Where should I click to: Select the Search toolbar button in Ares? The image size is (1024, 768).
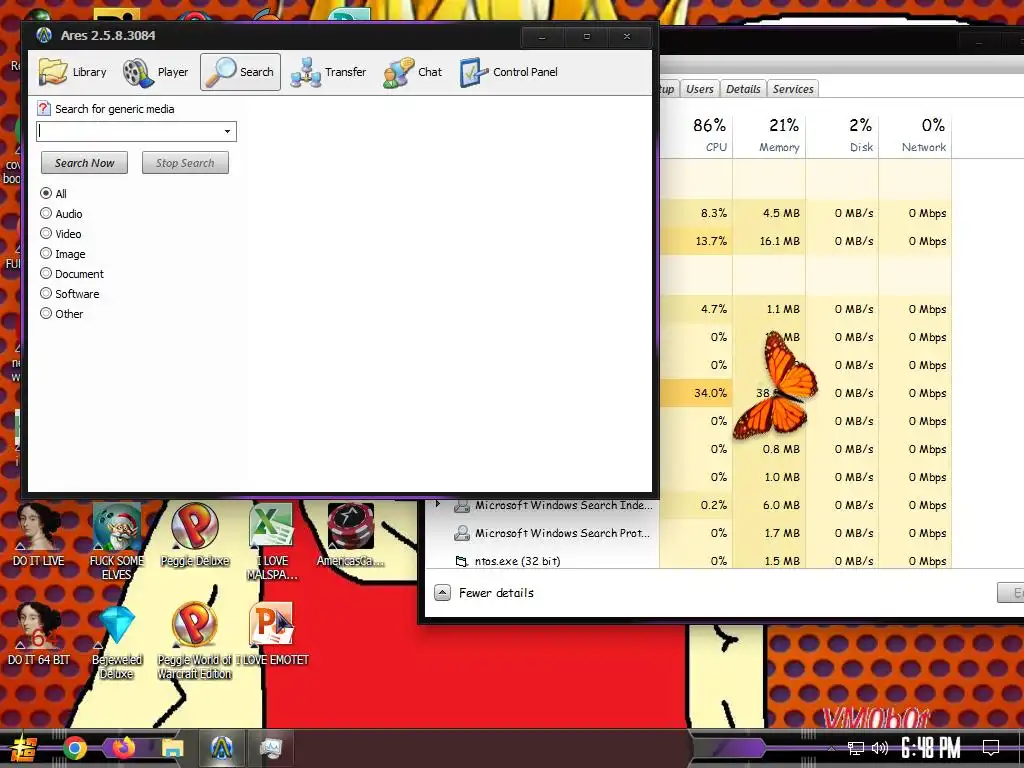(x=240, y=72)
